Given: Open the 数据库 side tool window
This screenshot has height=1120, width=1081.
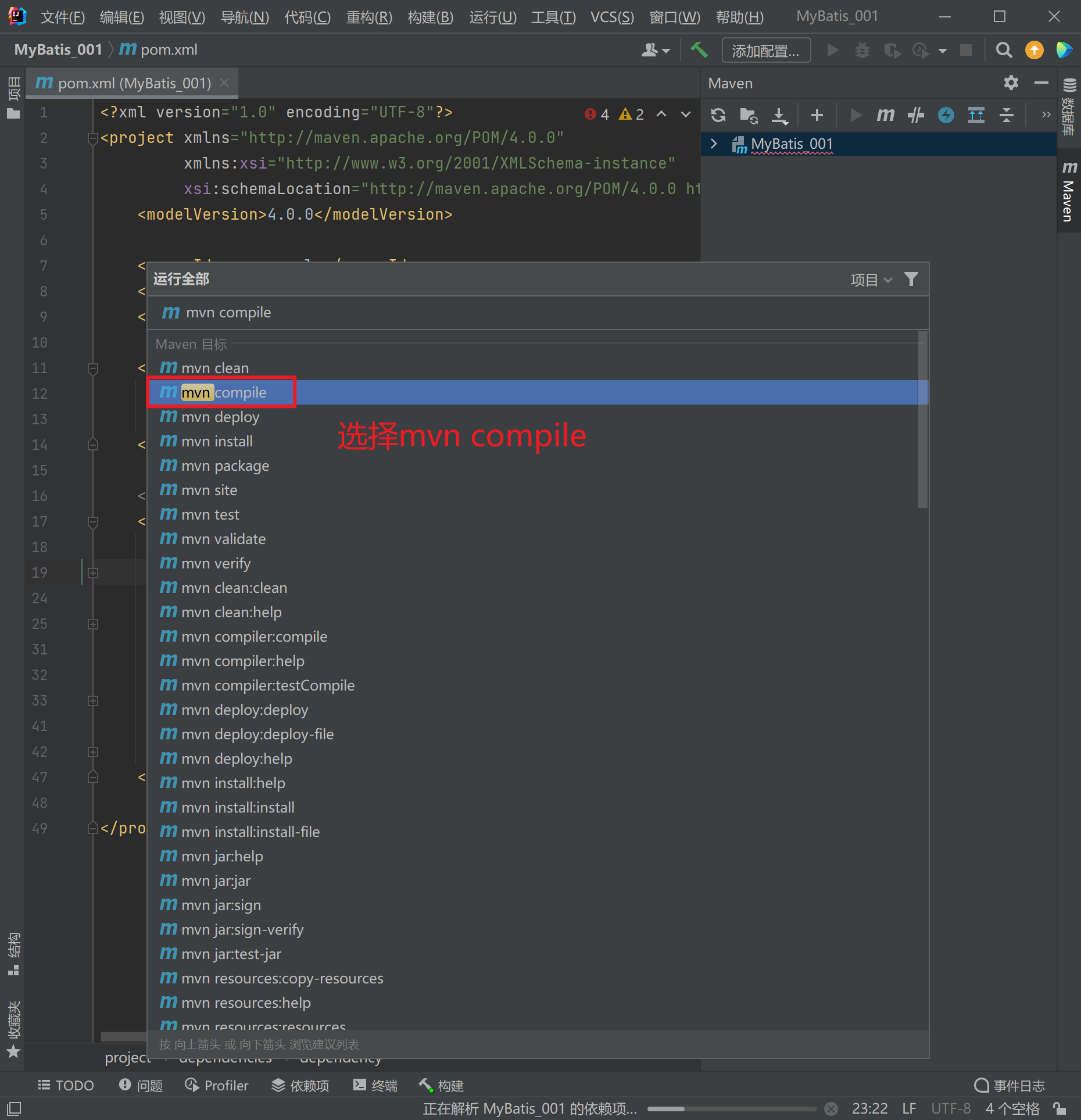Looking at the screenshot, I should pyautogui.click(x=1069, y=106).
